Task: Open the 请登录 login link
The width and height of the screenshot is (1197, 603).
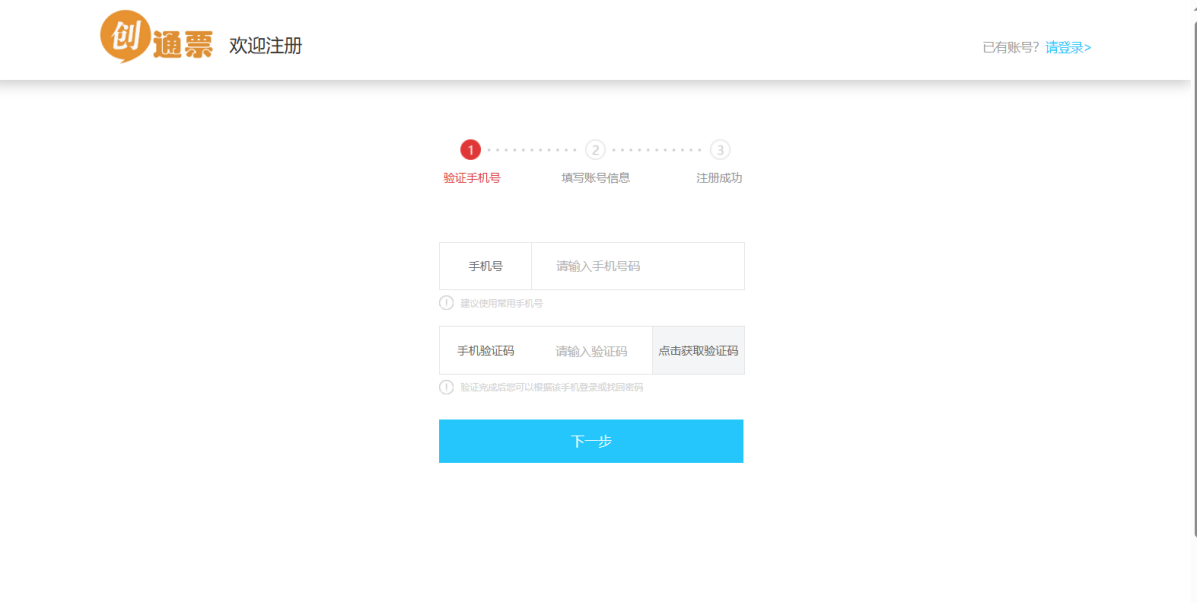Action: pos(1068,47)
